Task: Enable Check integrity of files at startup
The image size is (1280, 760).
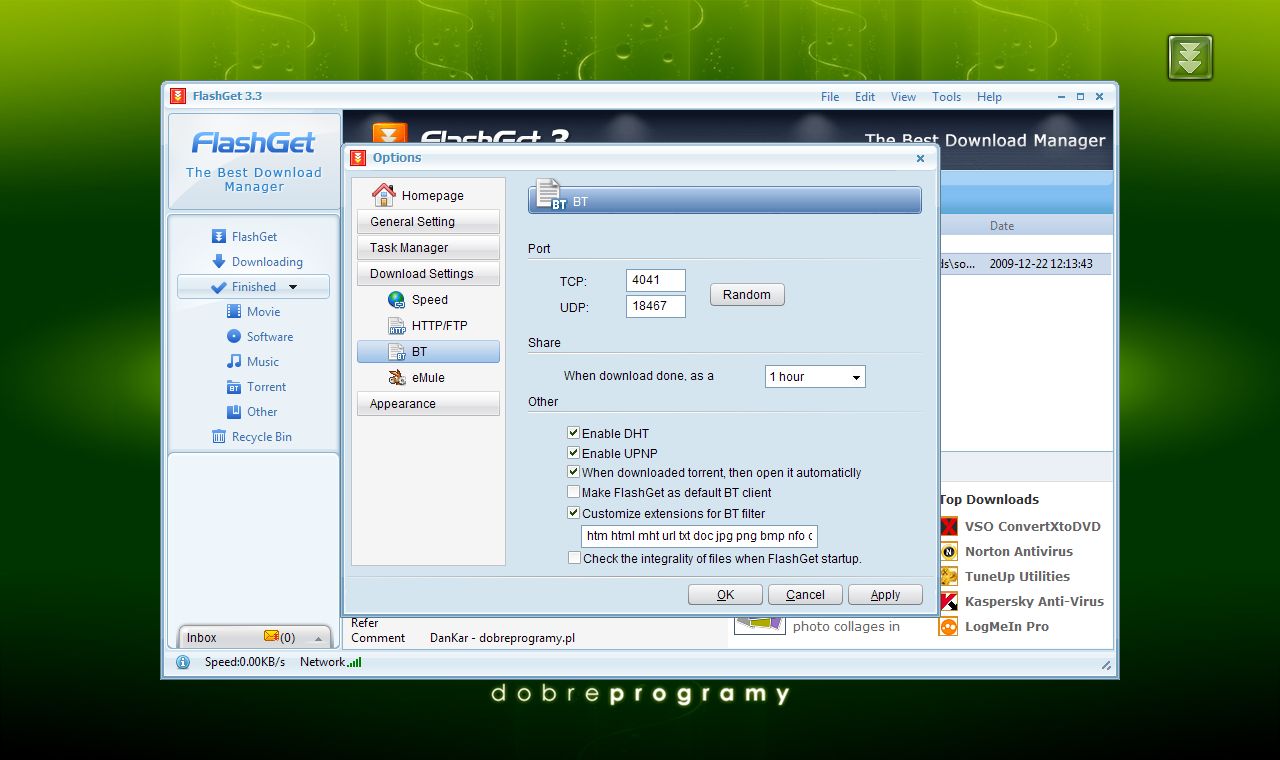Action: click(574, 558)
